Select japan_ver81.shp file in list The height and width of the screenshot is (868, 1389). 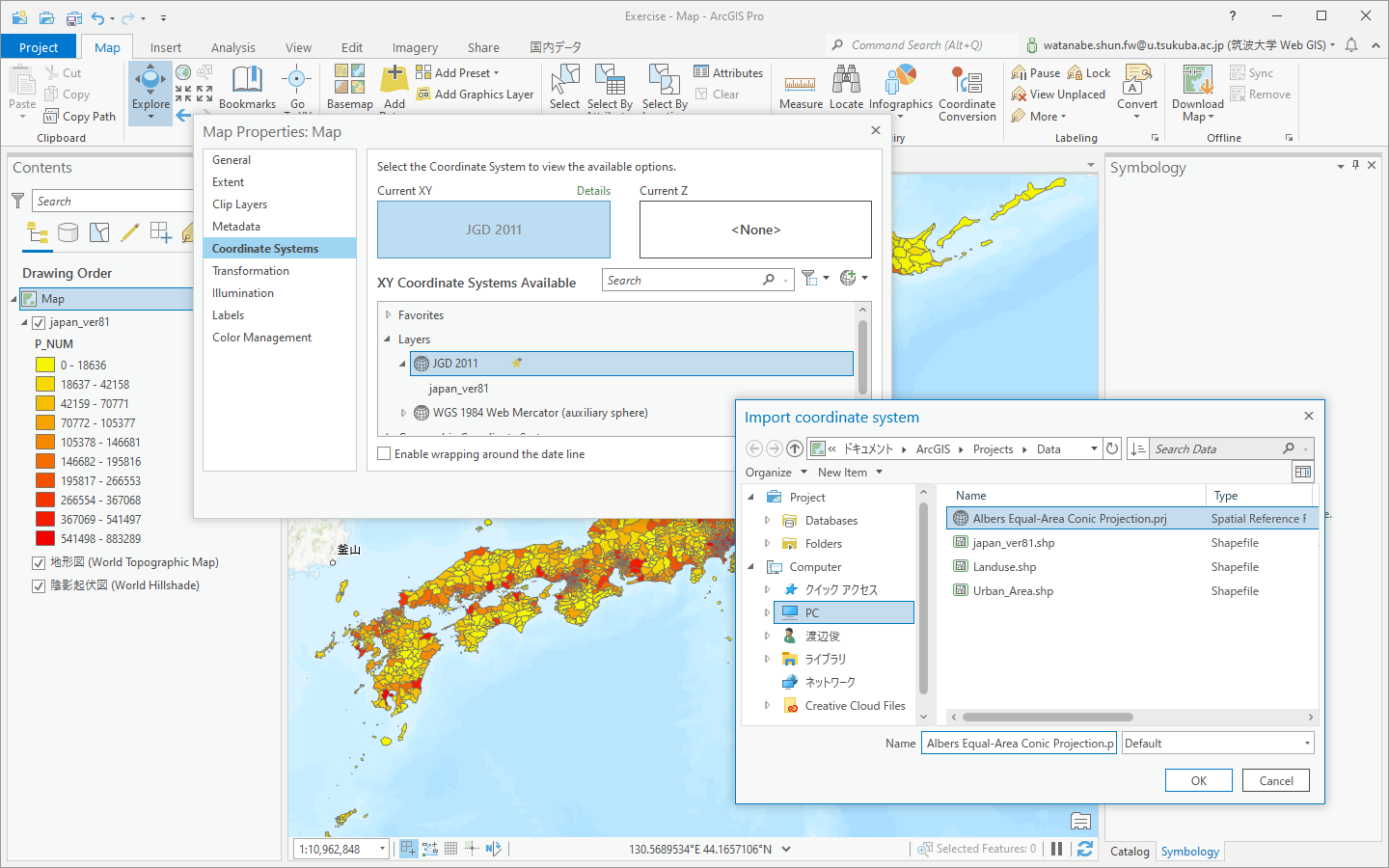[1013, 543]
